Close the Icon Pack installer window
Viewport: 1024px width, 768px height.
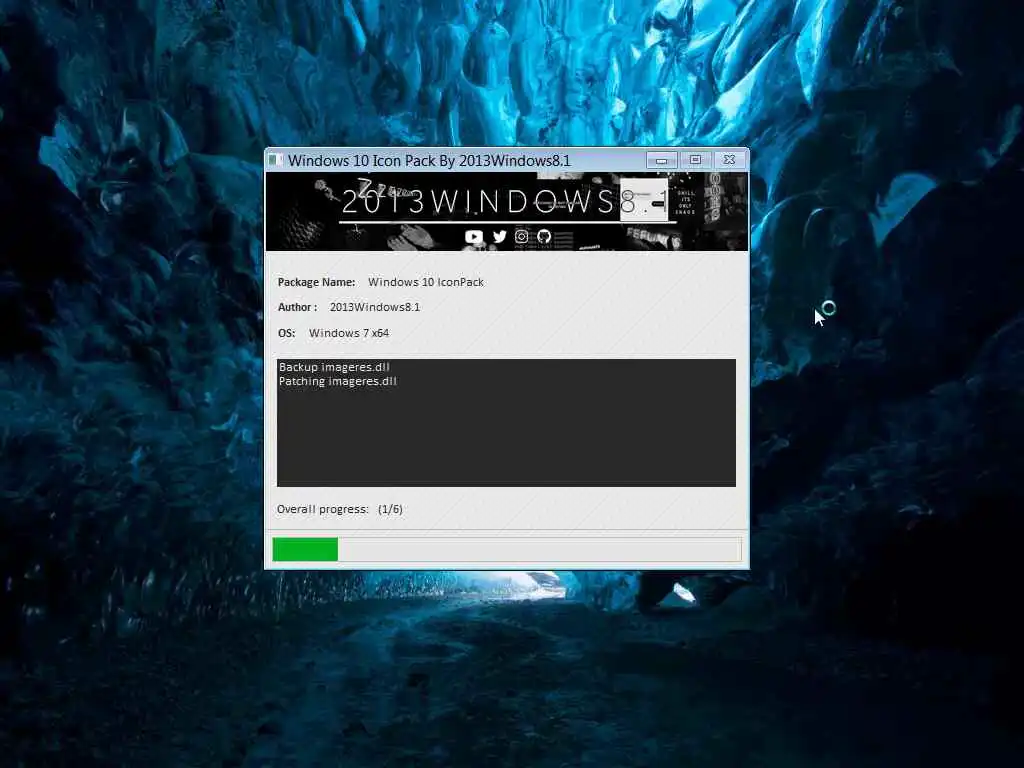coord(729,160)
